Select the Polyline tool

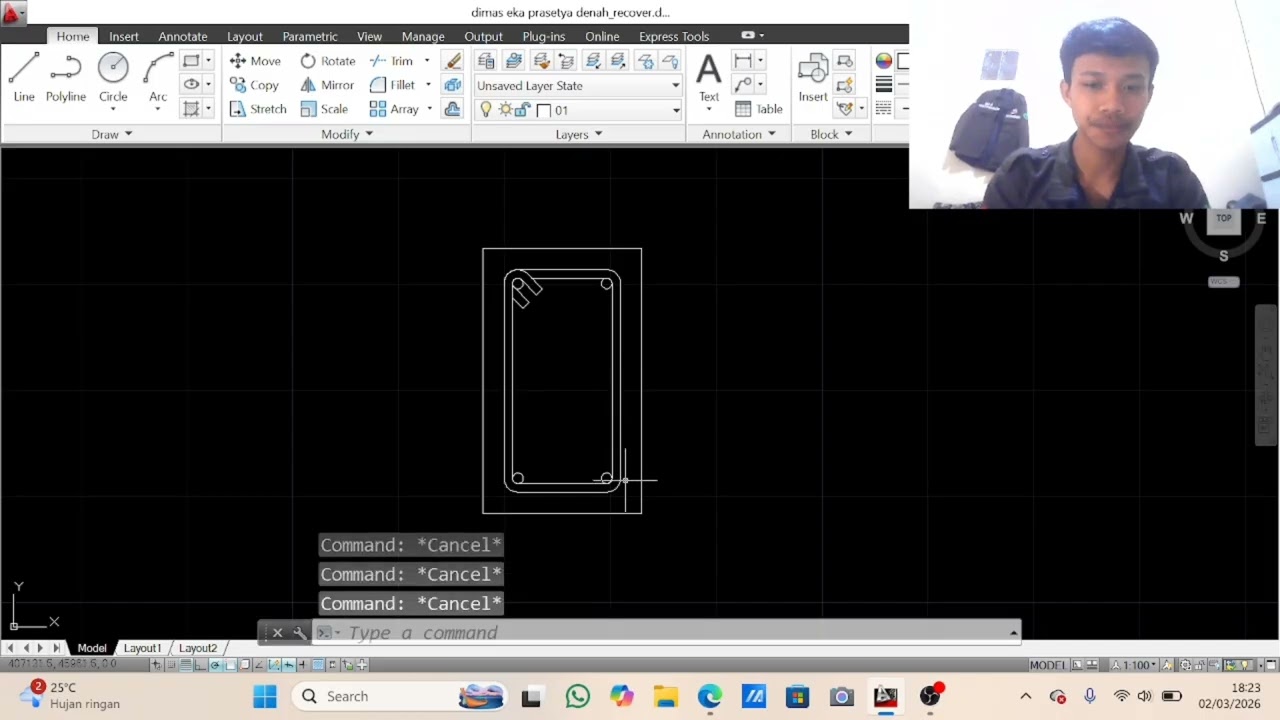pyautogui.click(x=65, y=78)
